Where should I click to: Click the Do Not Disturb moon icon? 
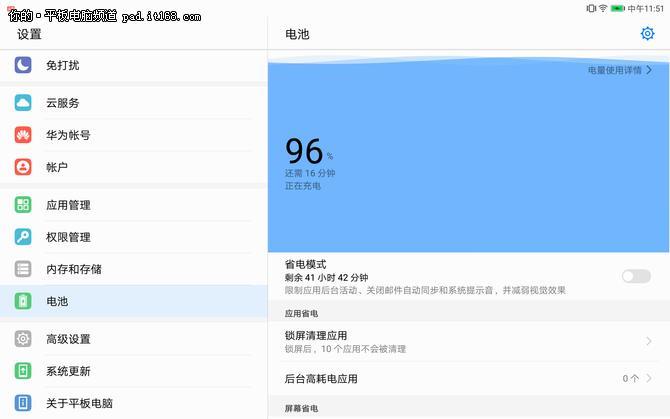pyautogui.click(x=23, y=65)
